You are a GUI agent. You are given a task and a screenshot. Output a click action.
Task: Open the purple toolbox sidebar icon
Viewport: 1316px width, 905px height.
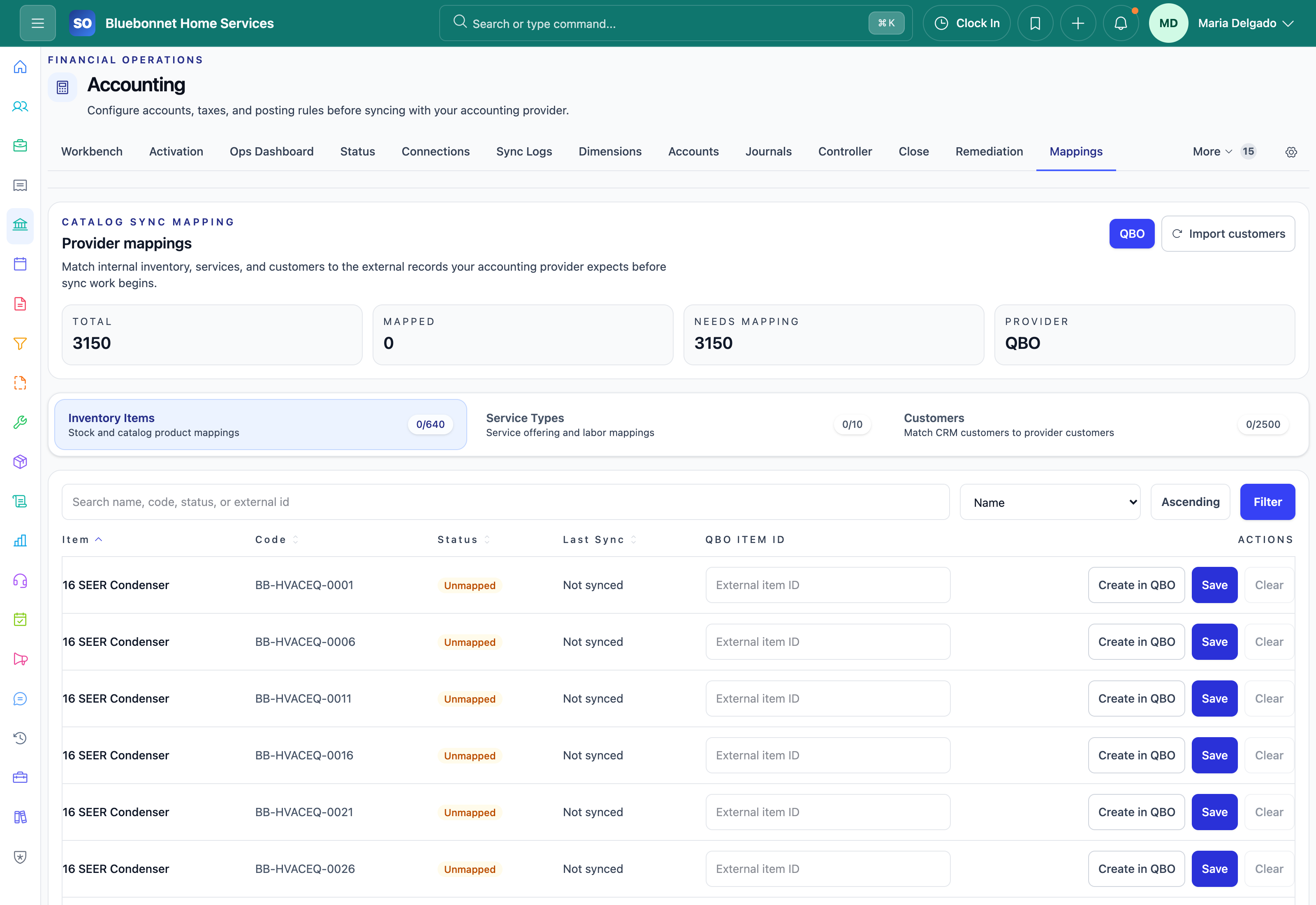point(21,778)
